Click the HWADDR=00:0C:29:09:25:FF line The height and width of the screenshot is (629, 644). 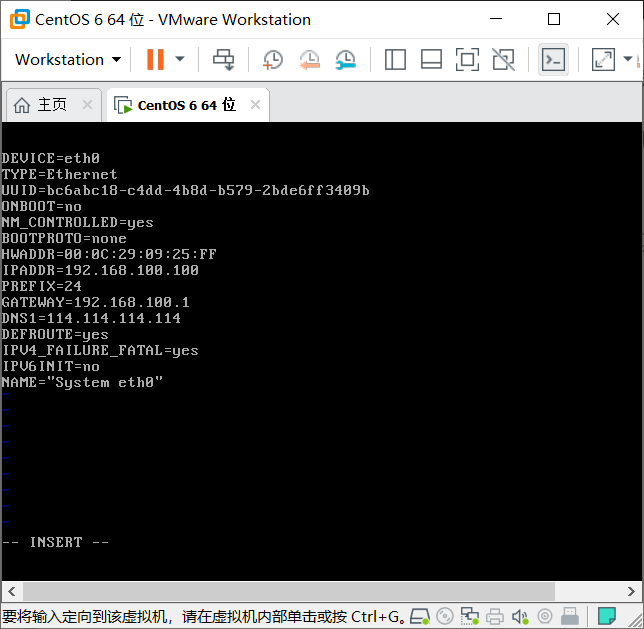pos(109,254)
